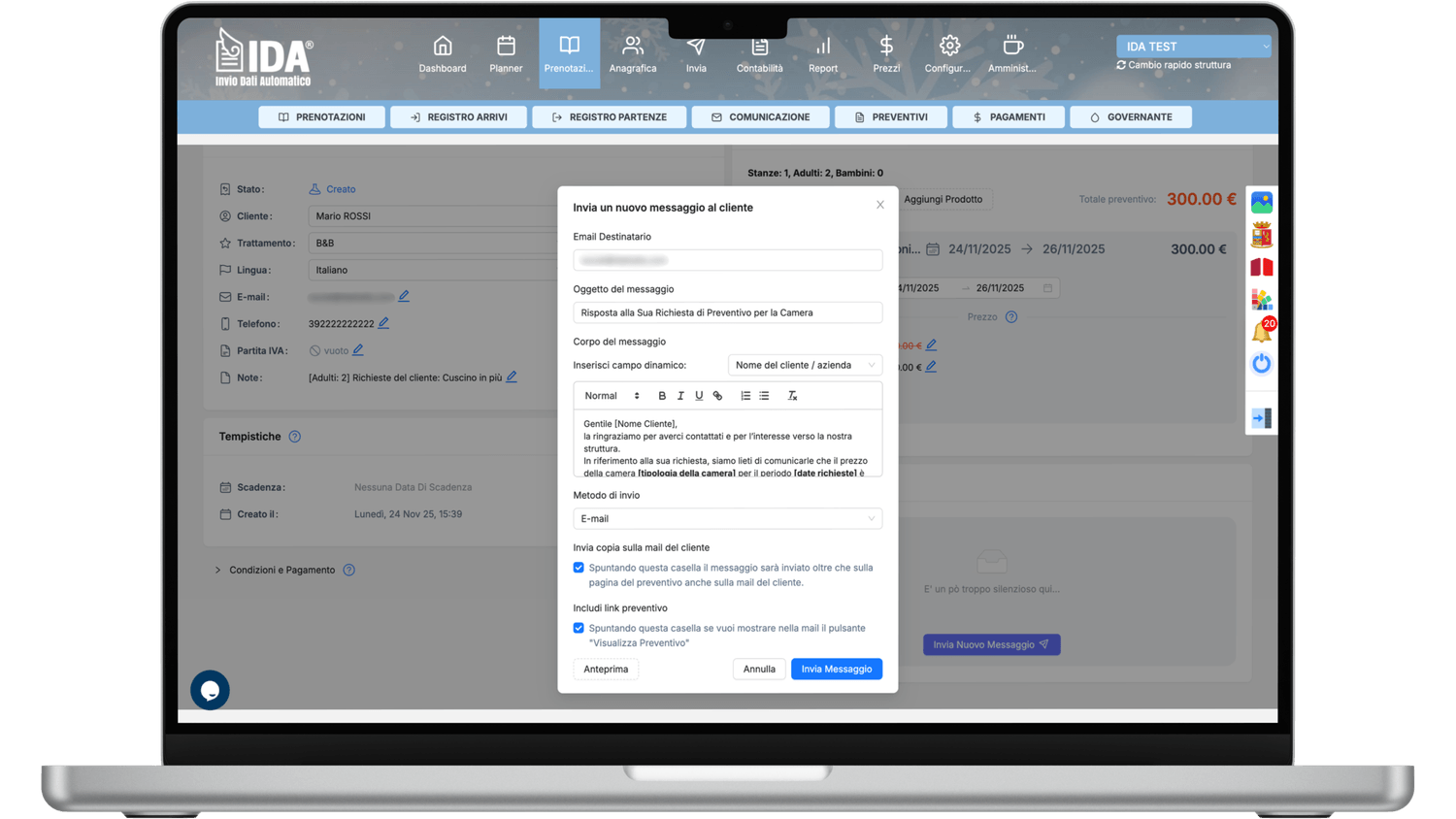Open the Metodo di invio dropdown
The image size is (1456, 819).
pyautogui.click(x=727, y=519)
